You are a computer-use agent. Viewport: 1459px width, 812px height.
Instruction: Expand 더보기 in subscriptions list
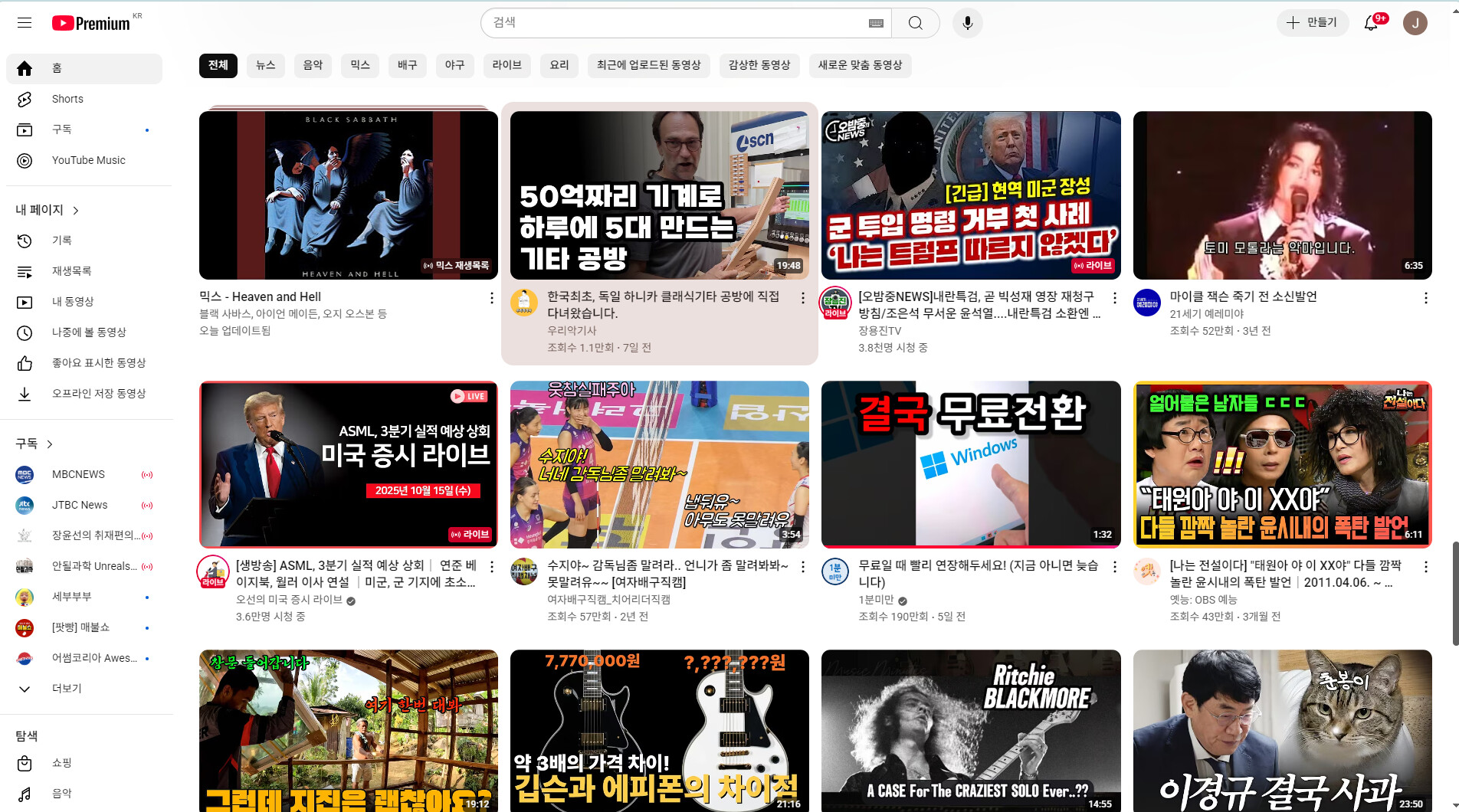pyautogui.click(x=84, y=689)
